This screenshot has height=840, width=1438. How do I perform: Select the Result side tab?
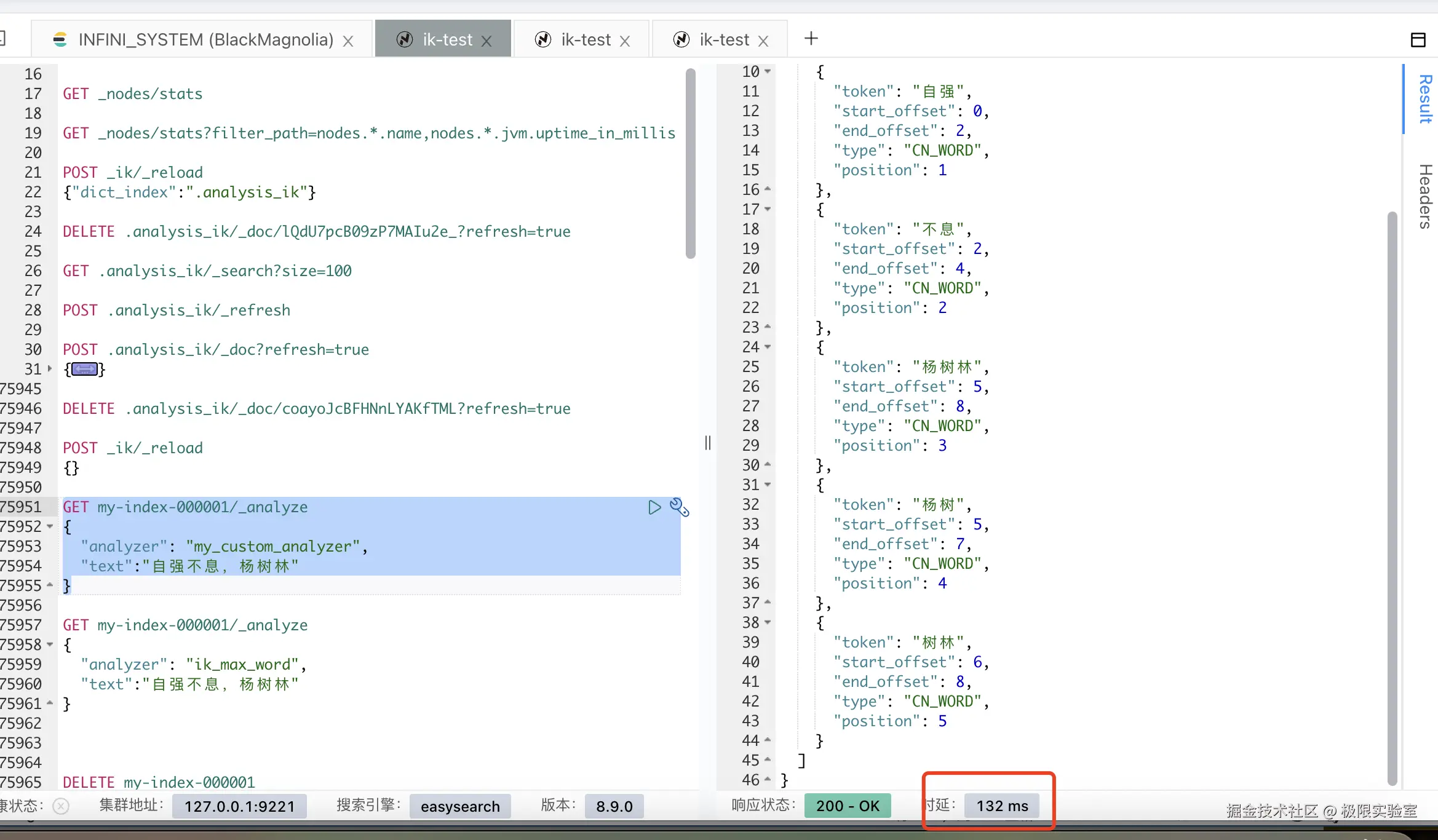[x=1424, y=98]
